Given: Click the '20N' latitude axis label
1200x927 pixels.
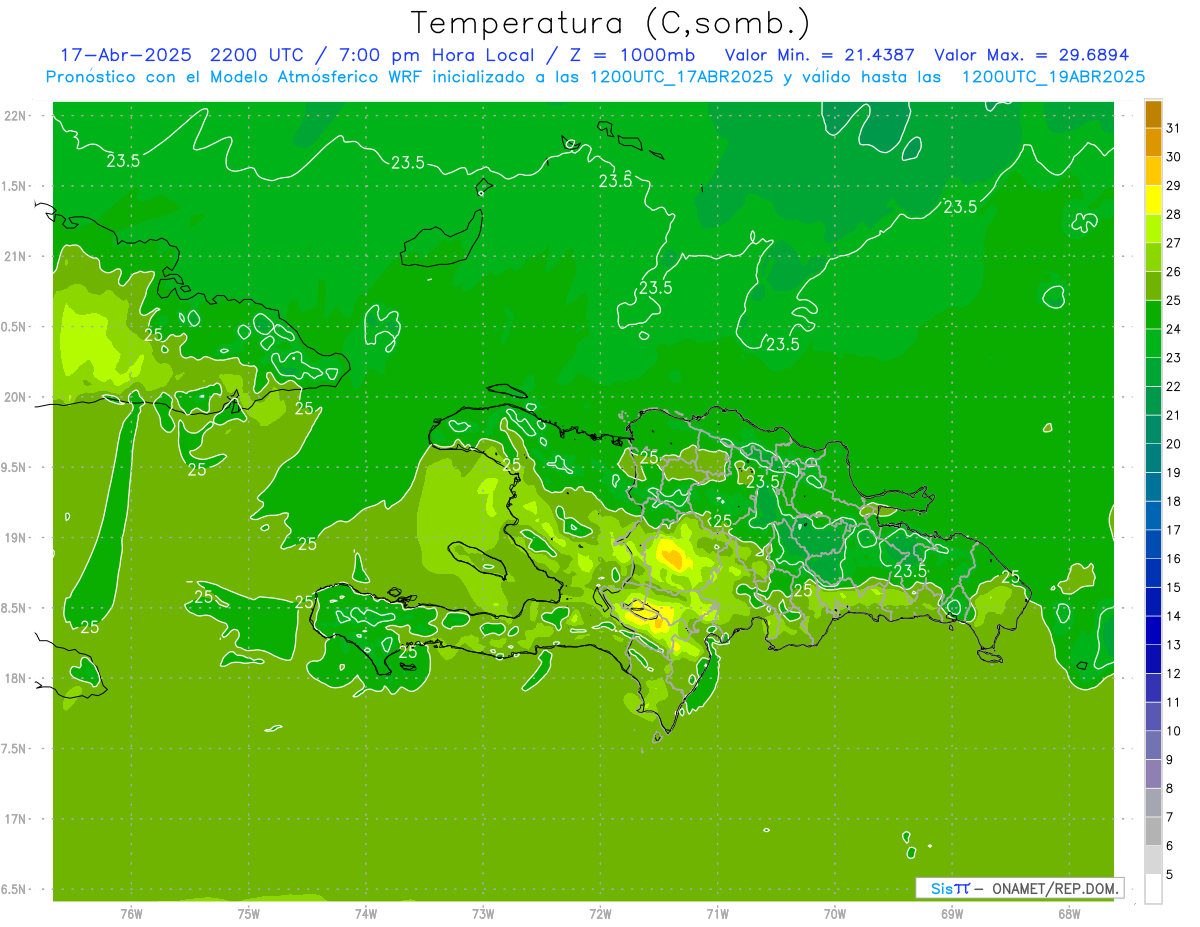Looking at the screenshot, I should click(x=16, y=397).
